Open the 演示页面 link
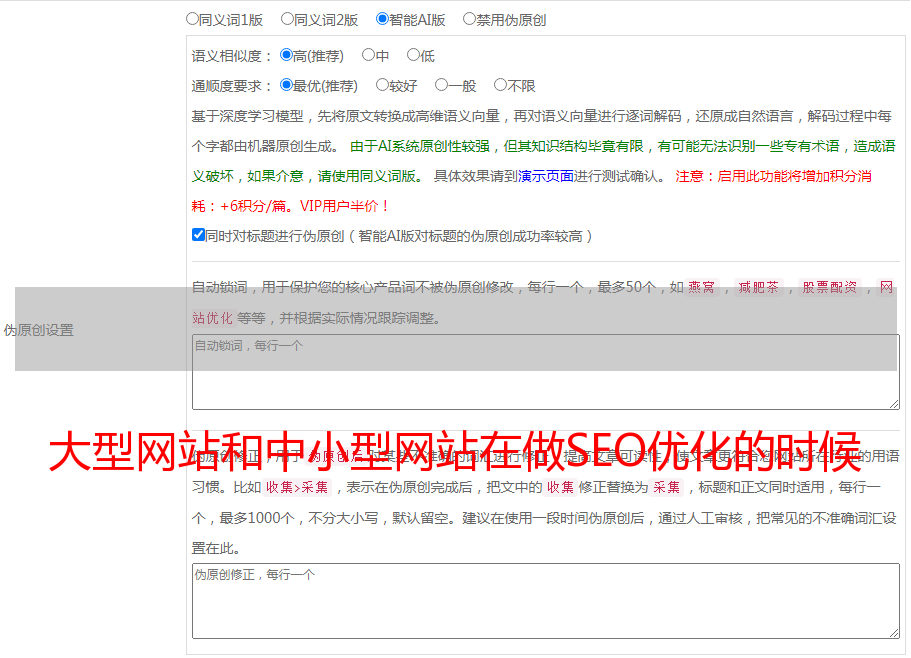 pos(546,176)
